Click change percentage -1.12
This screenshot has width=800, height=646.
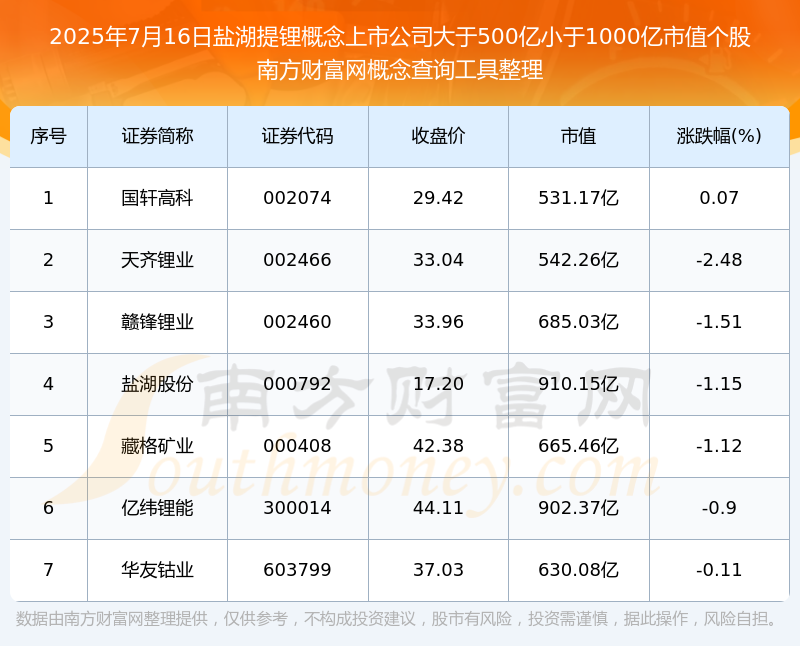coord(719,446)
